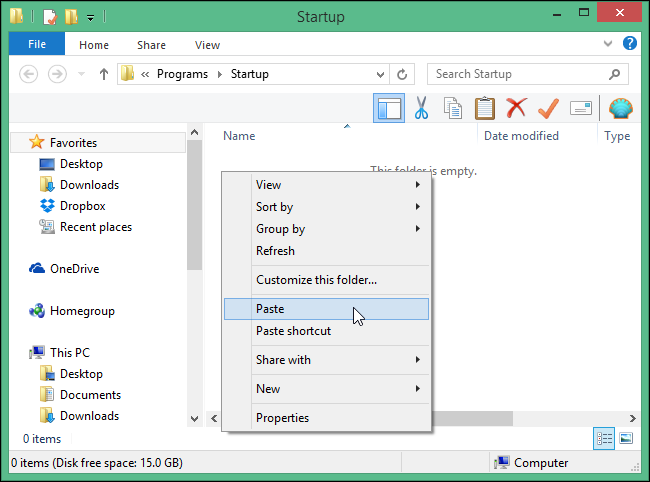
Task: Click the blue File button
Action: [x=37, y=45]
